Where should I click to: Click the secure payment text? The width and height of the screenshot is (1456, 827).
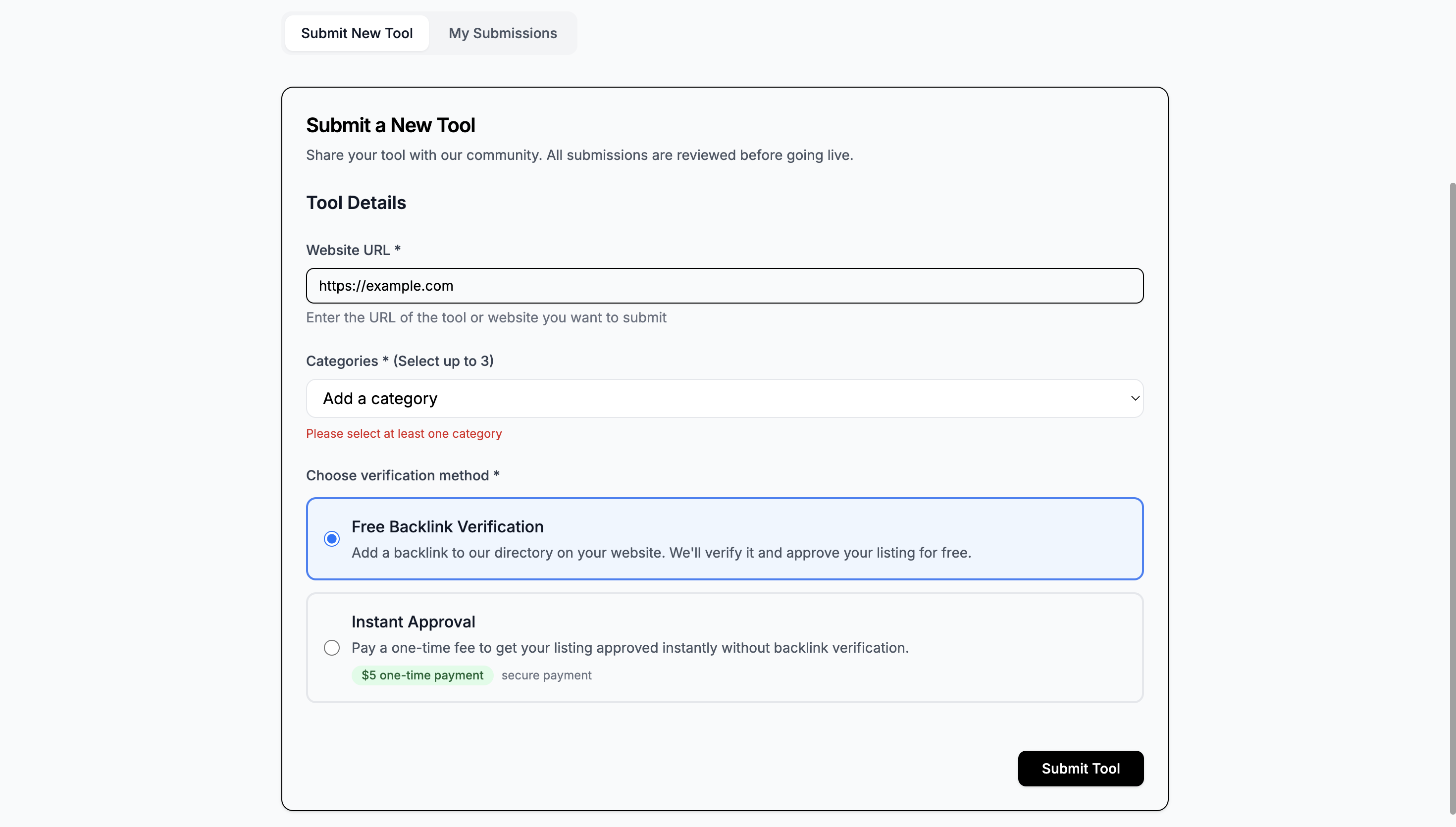click(x=546, y=675)
